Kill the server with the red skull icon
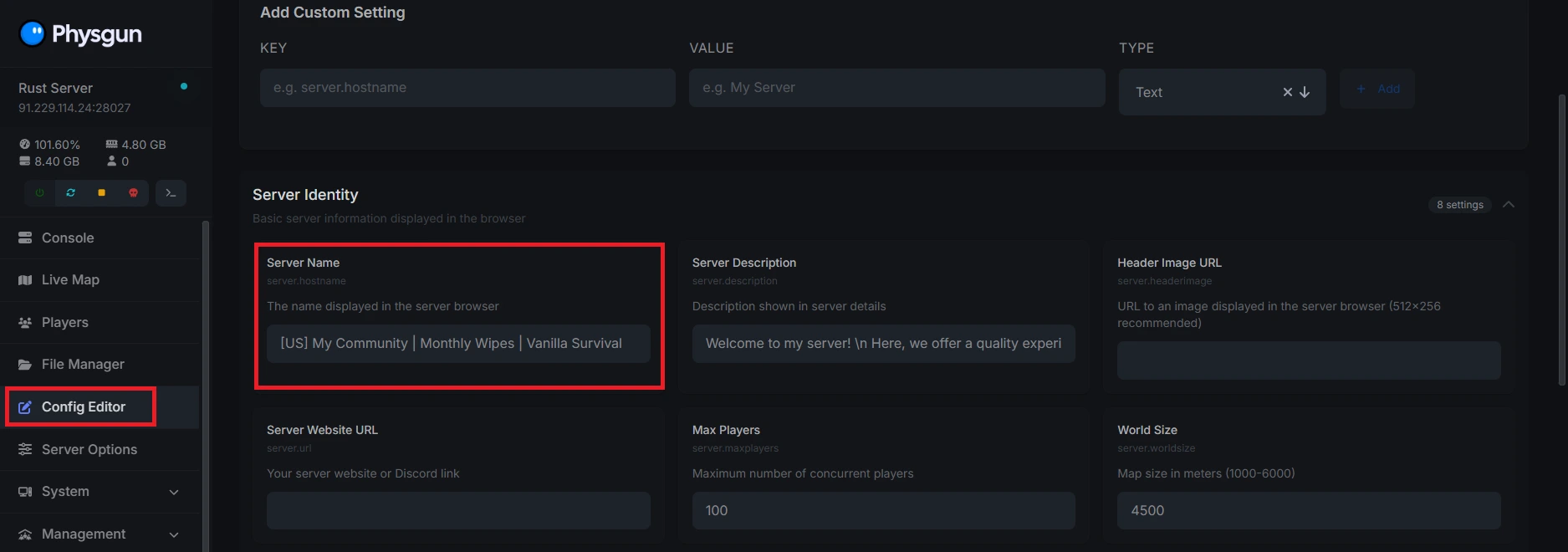 [x=133, y=193]
